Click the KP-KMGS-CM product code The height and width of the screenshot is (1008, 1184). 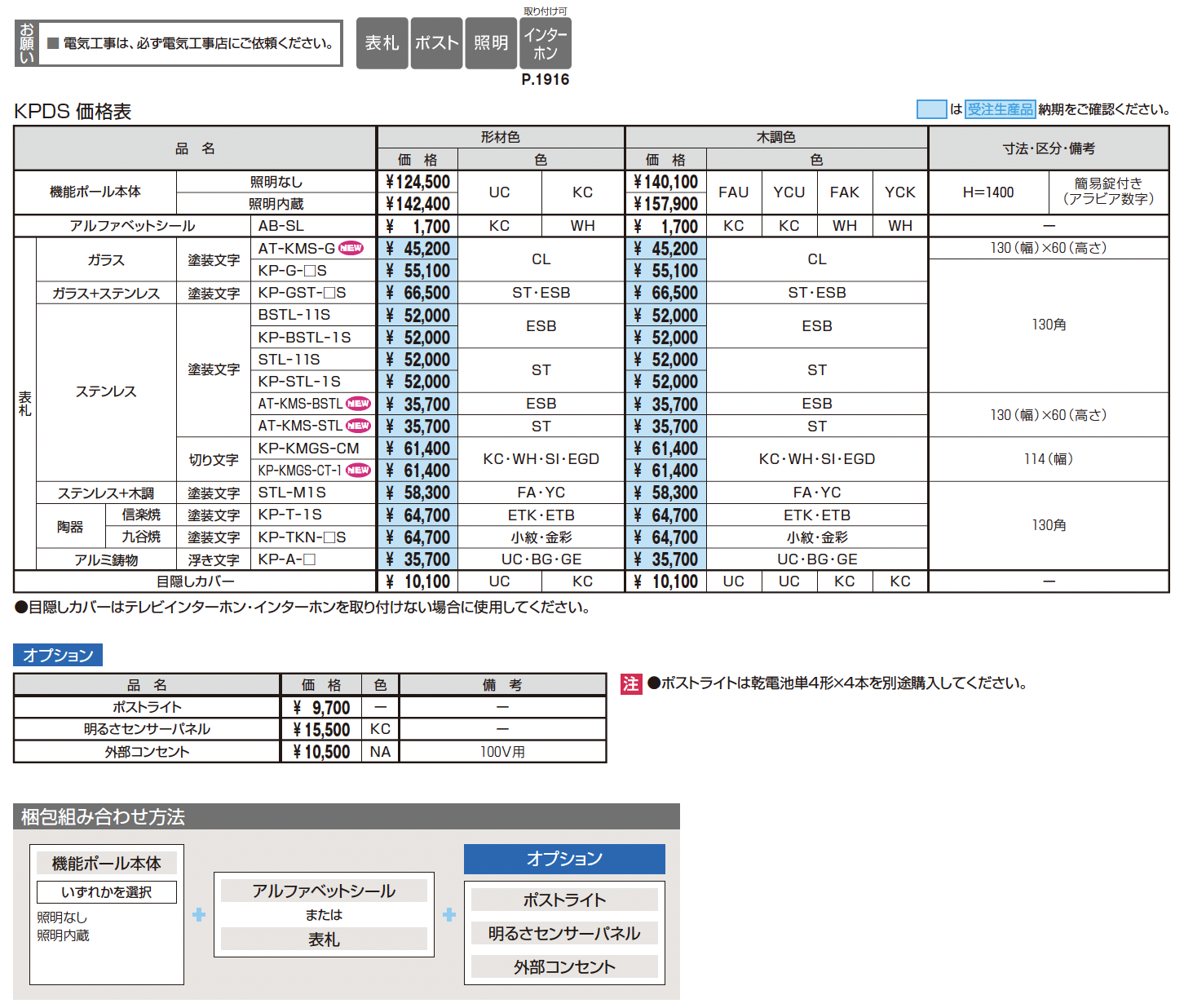click(x=309, y=448)
